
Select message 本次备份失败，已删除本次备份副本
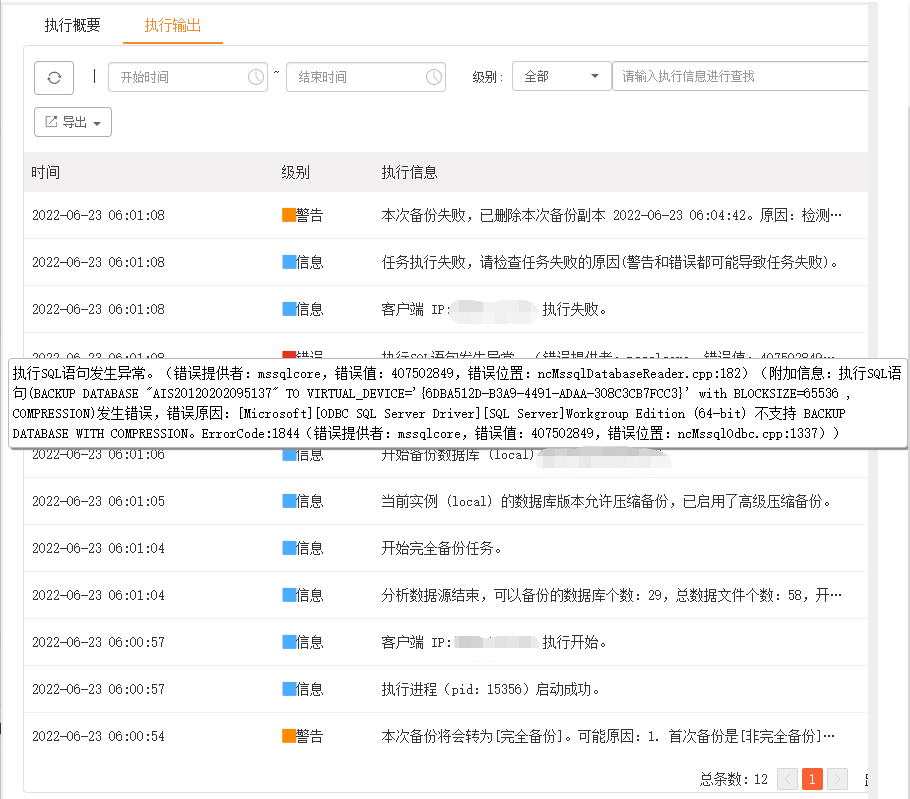611,215
